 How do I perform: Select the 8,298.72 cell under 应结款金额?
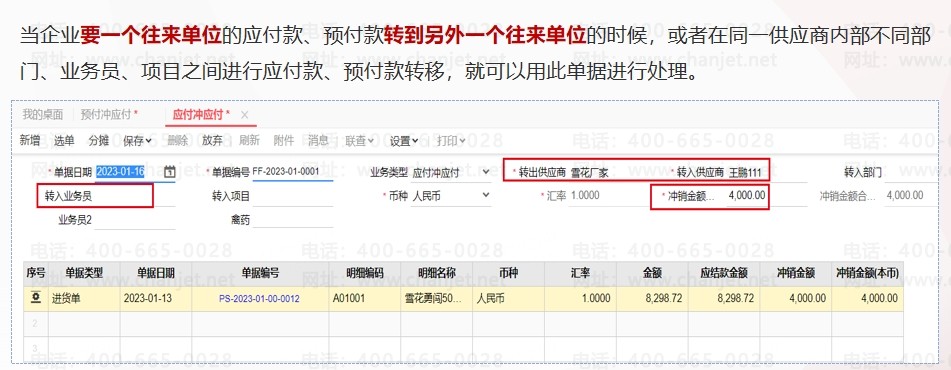(724, 298)
